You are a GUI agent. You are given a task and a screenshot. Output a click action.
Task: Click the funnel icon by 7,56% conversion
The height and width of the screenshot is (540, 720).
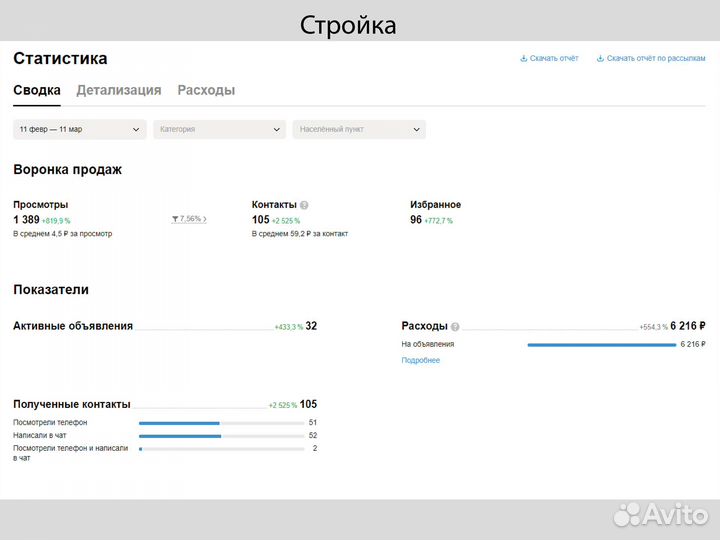[176, 219]
